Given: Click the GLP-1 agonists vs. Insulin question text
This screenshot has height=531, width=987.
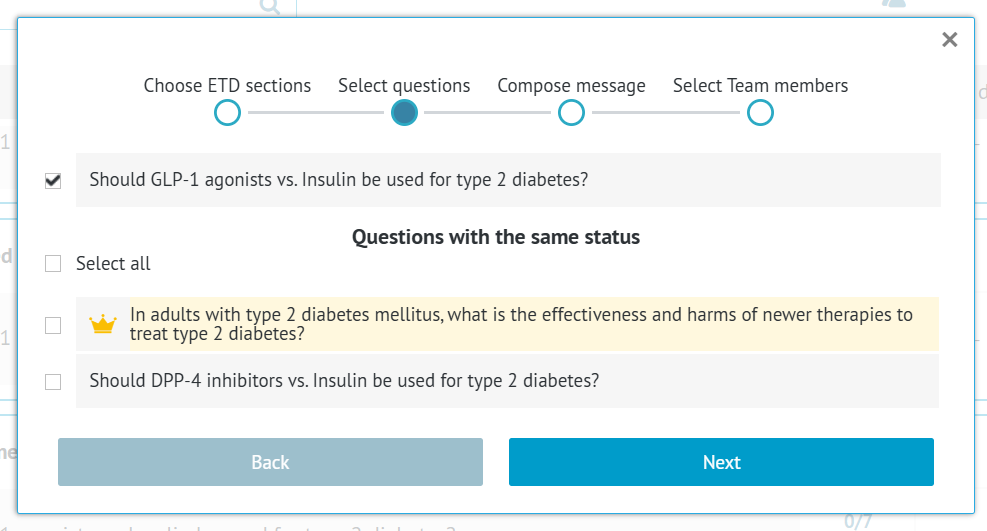Looking at the screenshot, I should click(x=338, y=181).
